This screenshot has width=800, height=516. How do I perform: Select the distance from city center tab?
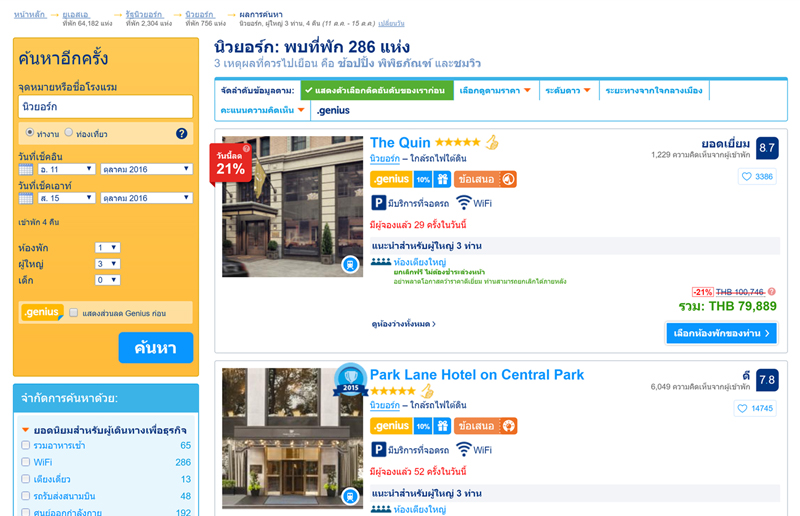[653, 91]
